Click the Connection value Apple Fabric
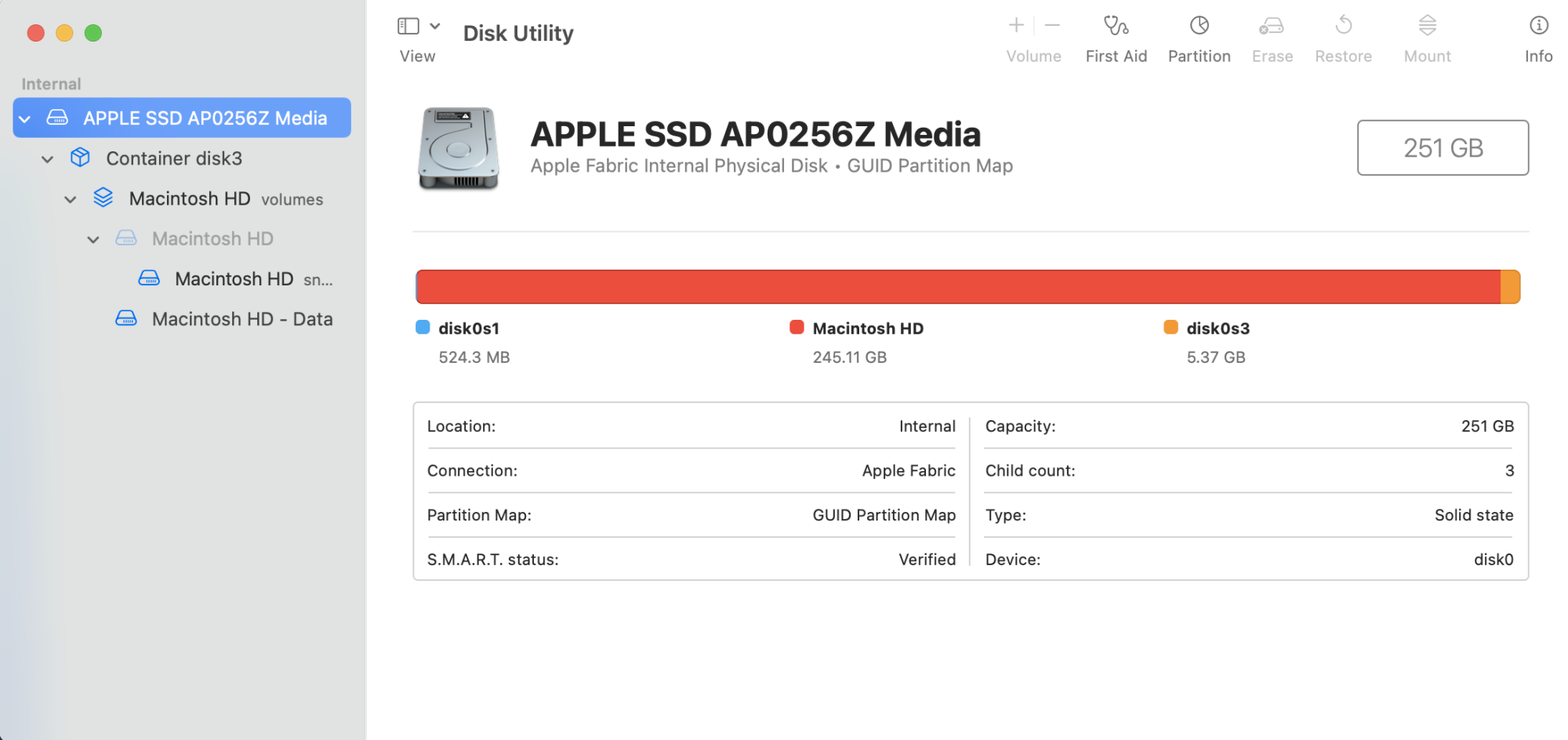This screenshot has height=740, width=1568. 909,470
